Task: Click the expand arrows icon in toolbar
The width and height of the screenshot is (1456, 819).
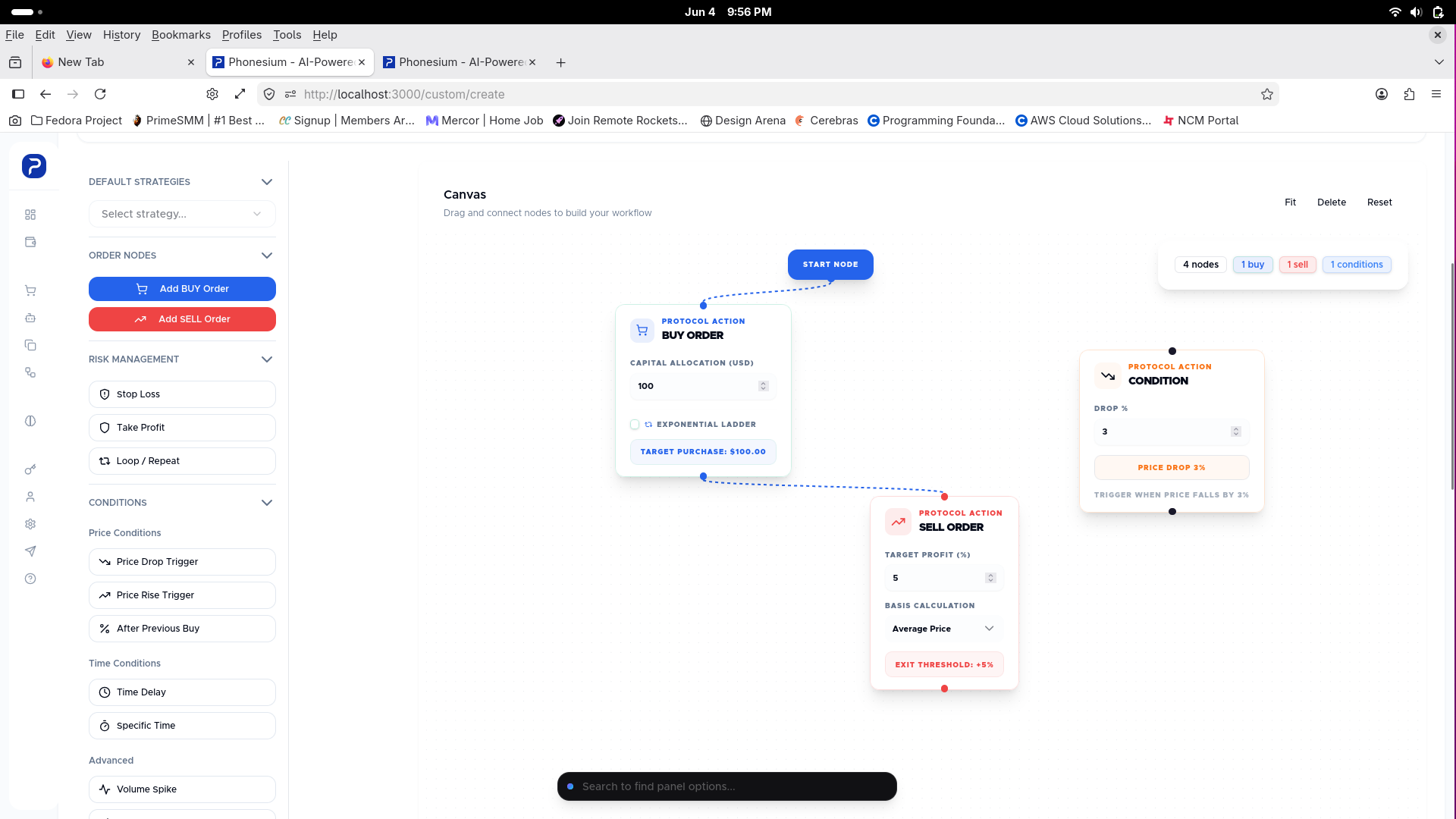Action: tap(240, 94)
